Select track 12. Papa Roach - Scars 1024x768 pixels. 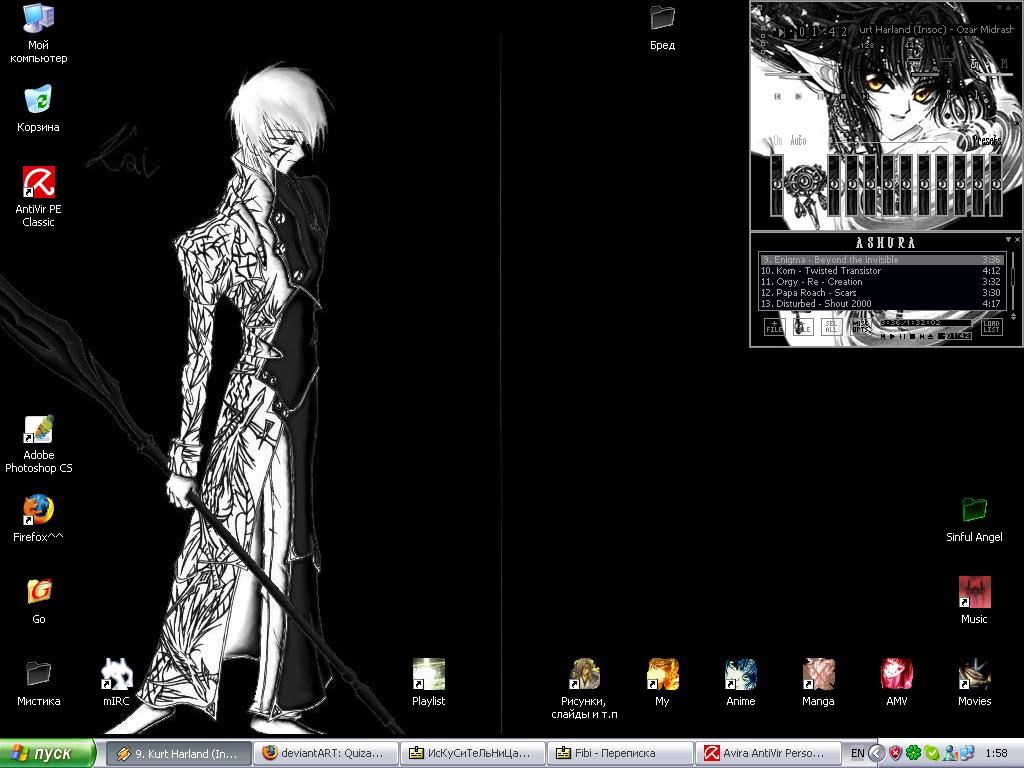click(x=881, y=293)
